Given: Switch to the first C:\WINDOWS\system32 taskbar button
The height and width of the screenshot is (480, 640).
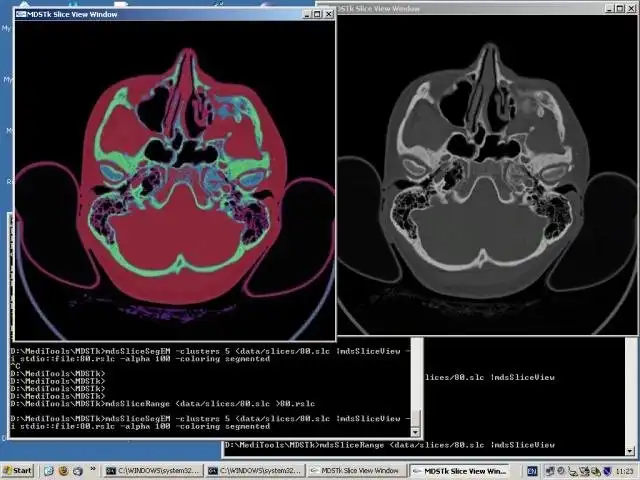Looking at the screenshot, I should (x=152, y=471).
